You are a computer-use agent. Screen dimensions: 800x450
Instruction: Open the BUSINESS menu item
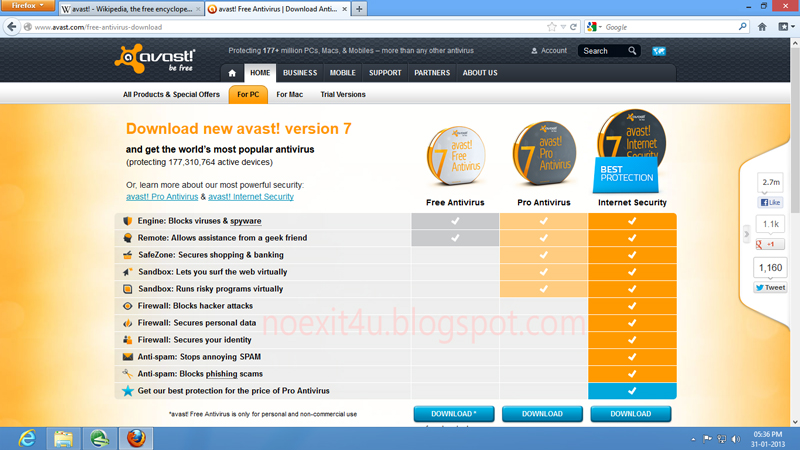pos(300,73)
